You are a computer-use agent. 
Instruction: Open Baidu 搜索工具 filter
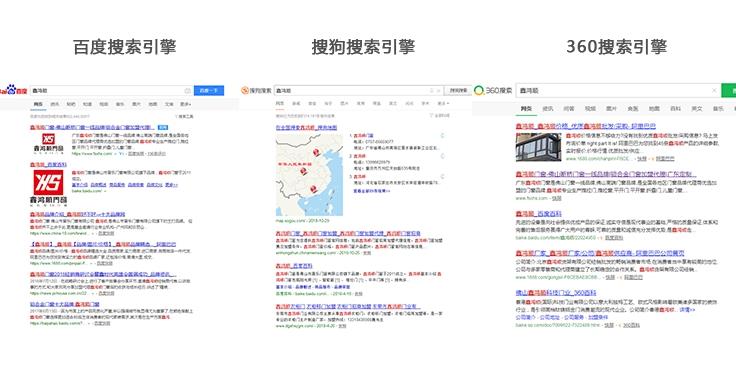pos(184,116)
